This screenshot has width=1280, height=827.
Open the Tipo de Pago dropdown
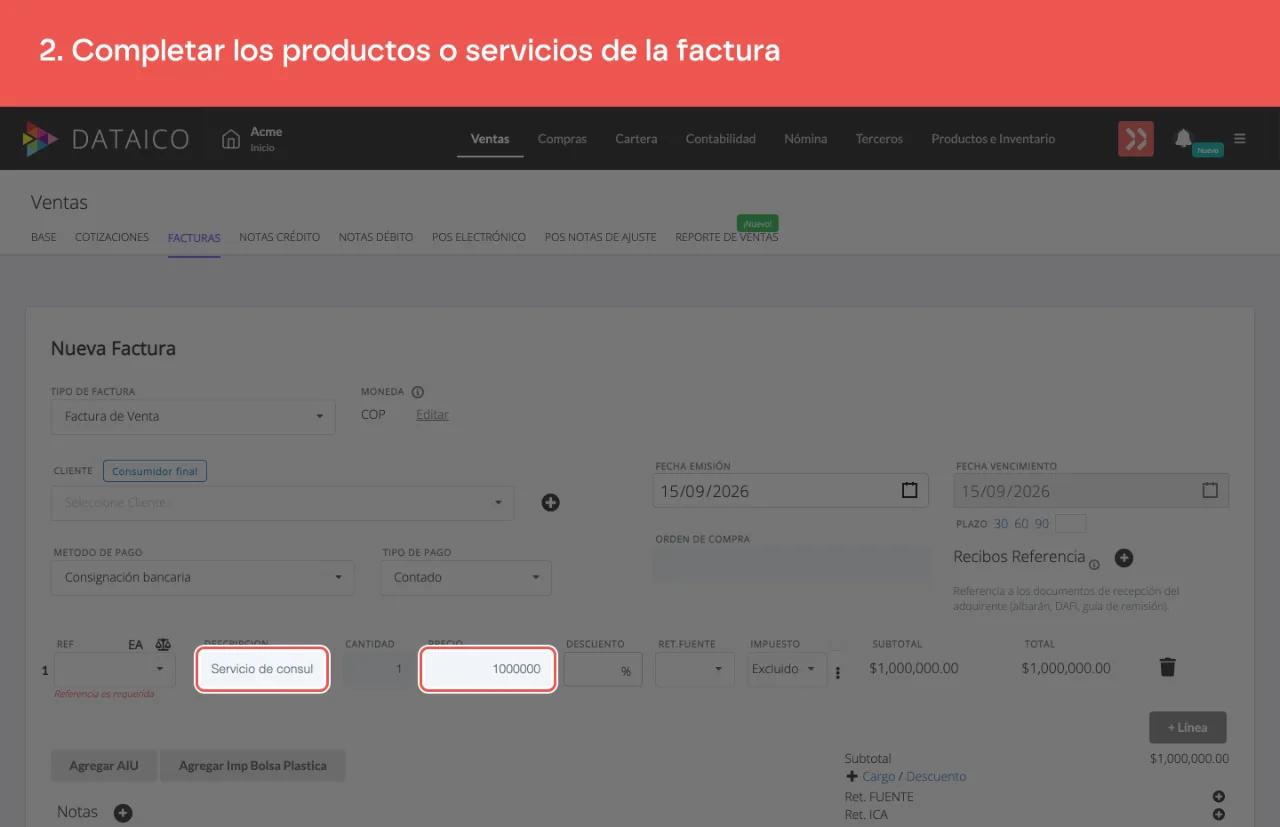[x=466, y=577]
